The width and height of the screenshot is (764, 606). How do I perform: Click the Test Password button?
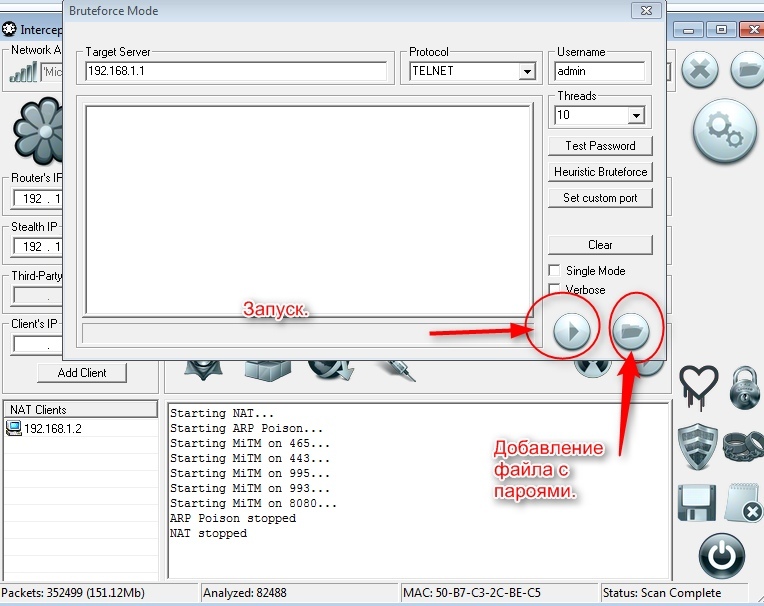pyautogui.click(x=600, y=146)
